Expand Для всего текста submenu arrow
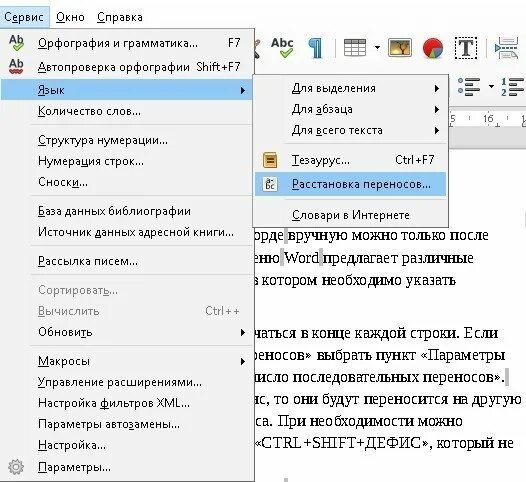 [436, 130]
